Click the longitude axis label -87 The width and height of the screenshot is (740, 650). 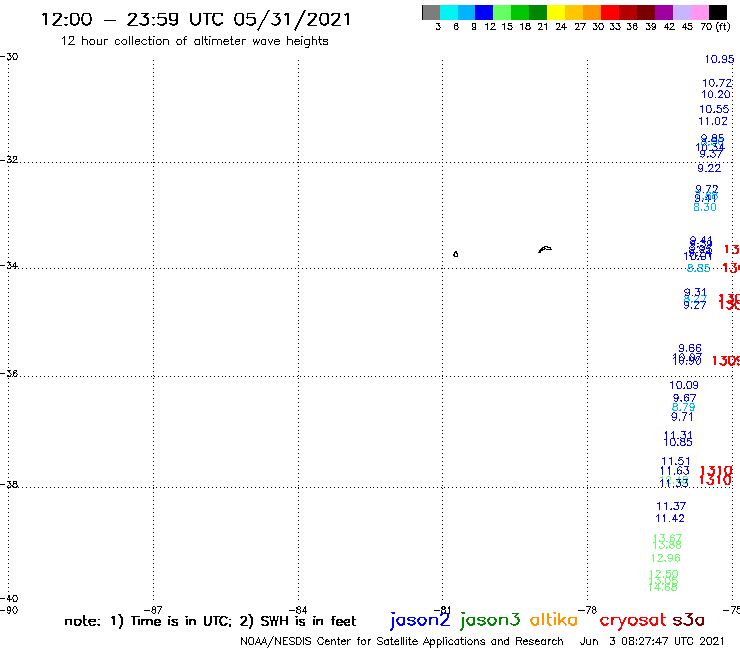[153, 610]
